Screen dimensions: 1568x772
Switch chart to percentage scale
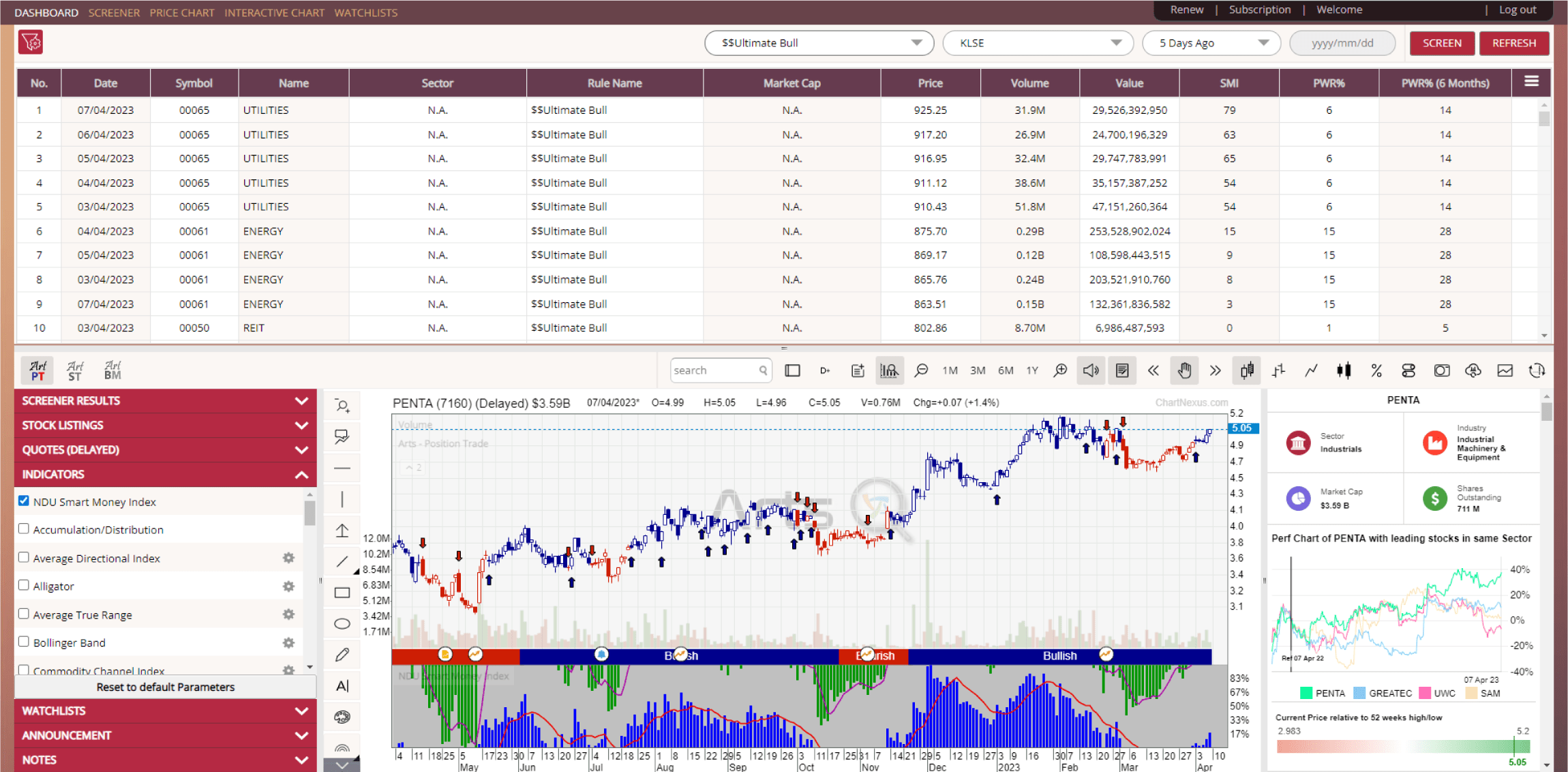point(1376,370)
